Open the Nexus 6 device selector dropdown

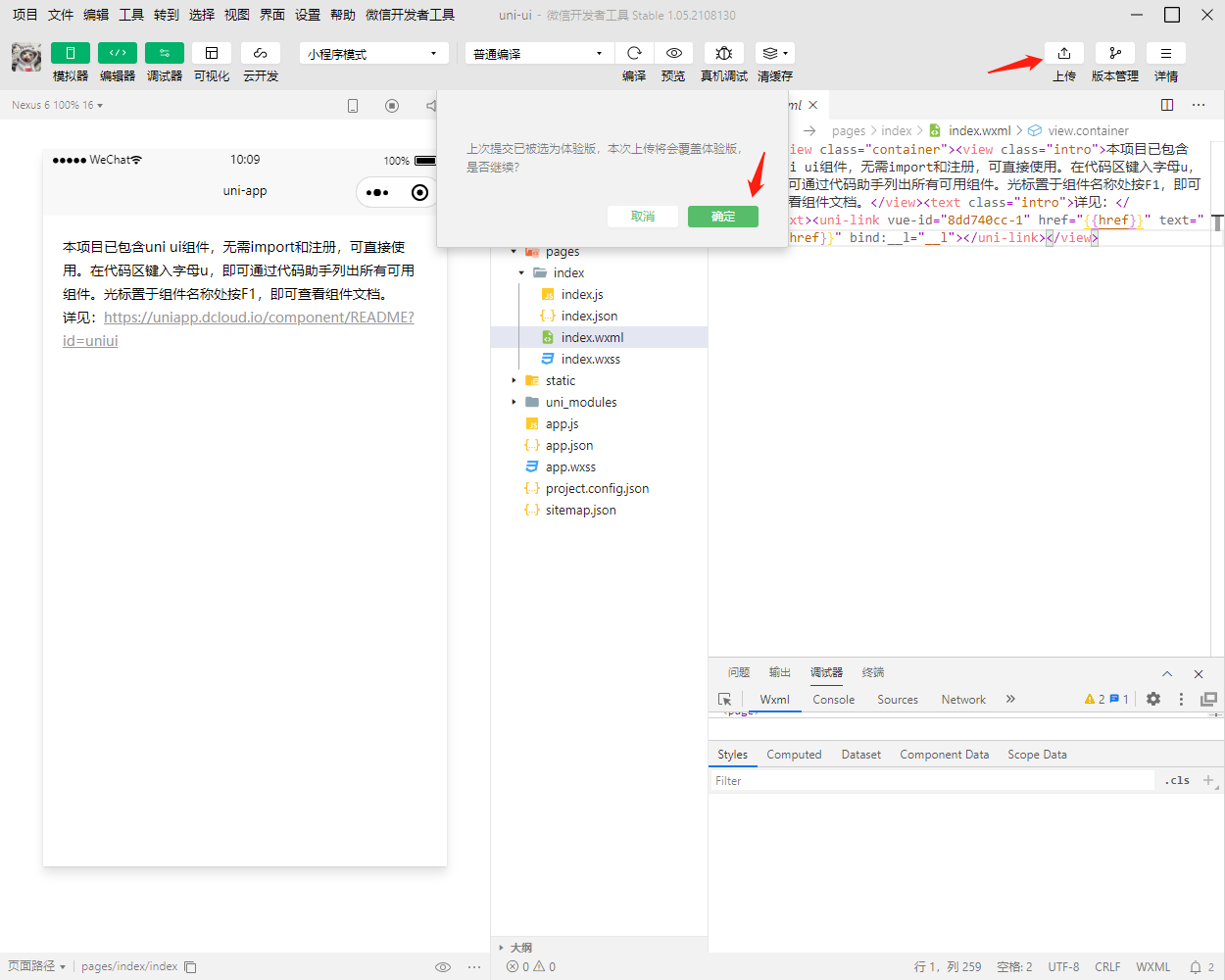57,105
